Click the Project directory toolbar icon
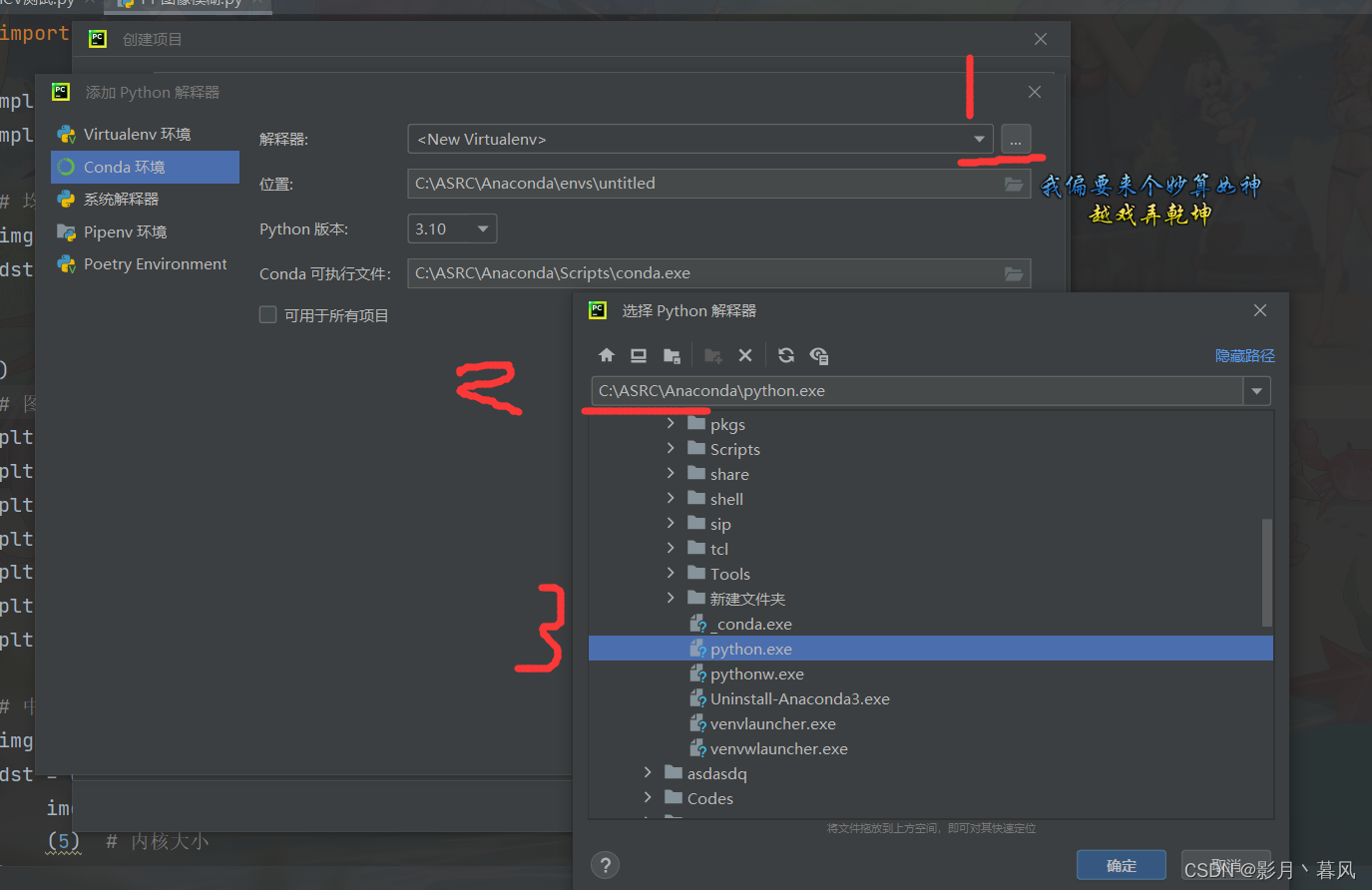 [672, 355]
